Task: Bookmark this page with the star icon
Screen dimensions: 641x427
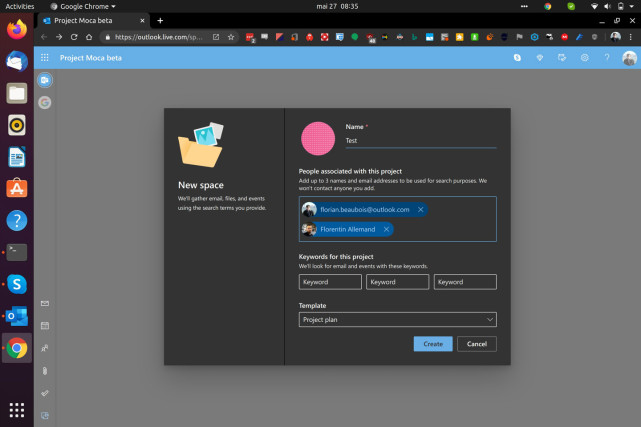Action: (231, 37)
